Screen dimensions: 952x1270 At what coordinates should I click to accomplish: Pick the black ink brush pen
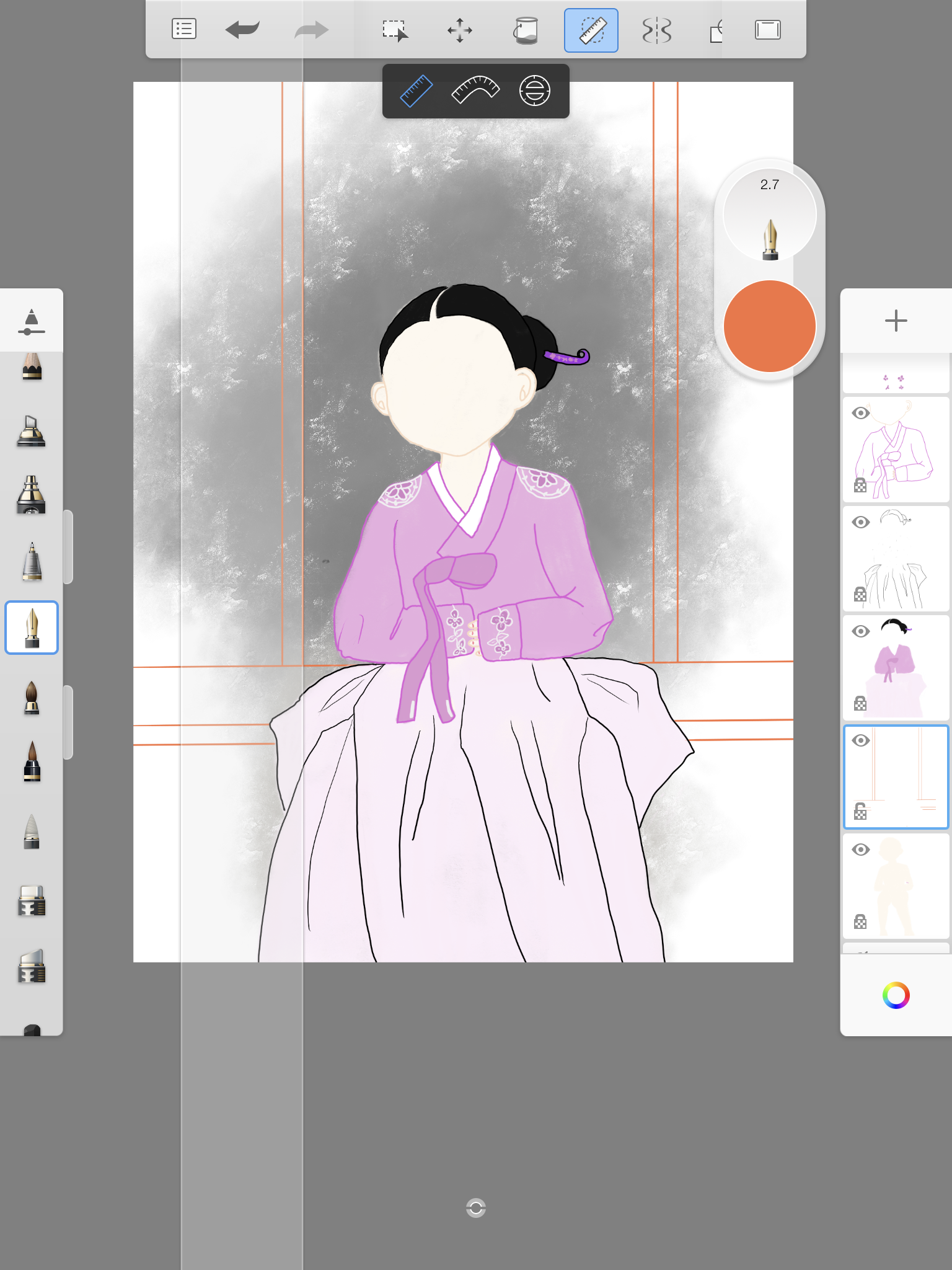(32, 762)
